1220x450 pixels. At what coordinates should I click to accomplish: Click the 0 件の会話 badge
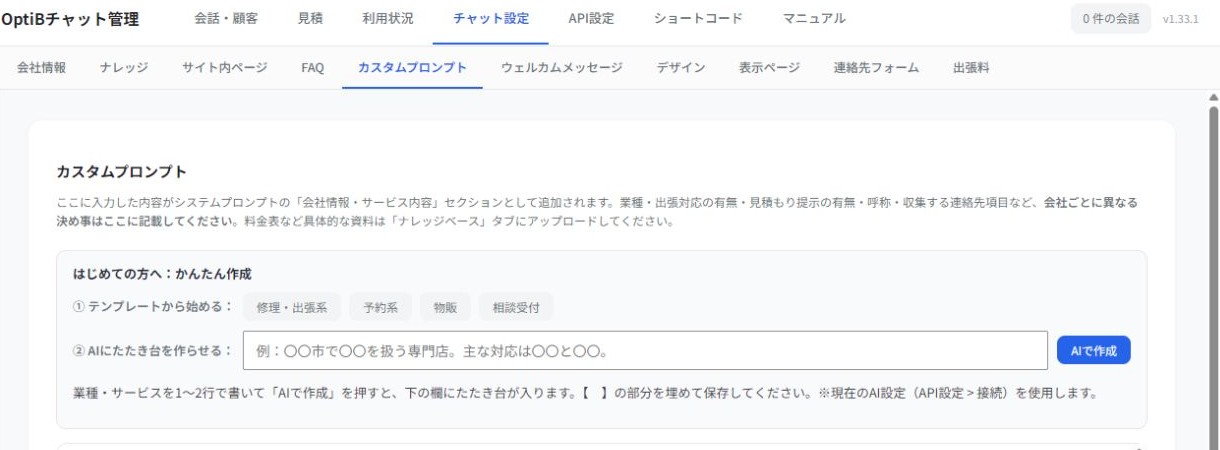(x=1110, y=19)
